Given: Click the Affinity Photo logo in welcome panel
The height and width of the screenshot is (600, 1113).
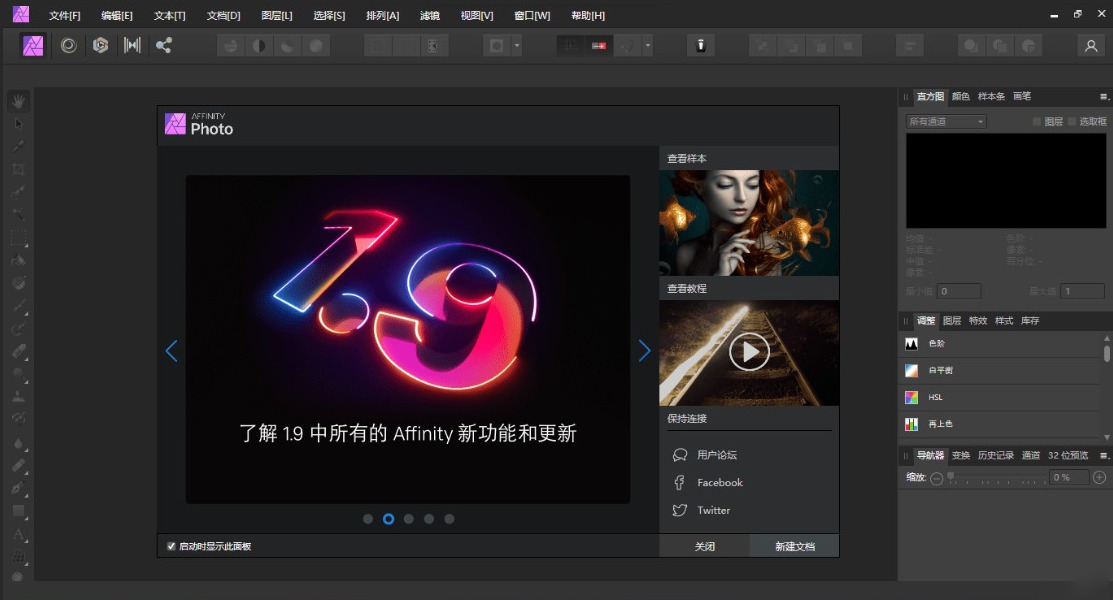Looking at the screenshot, I should click(x=175, y=124).
